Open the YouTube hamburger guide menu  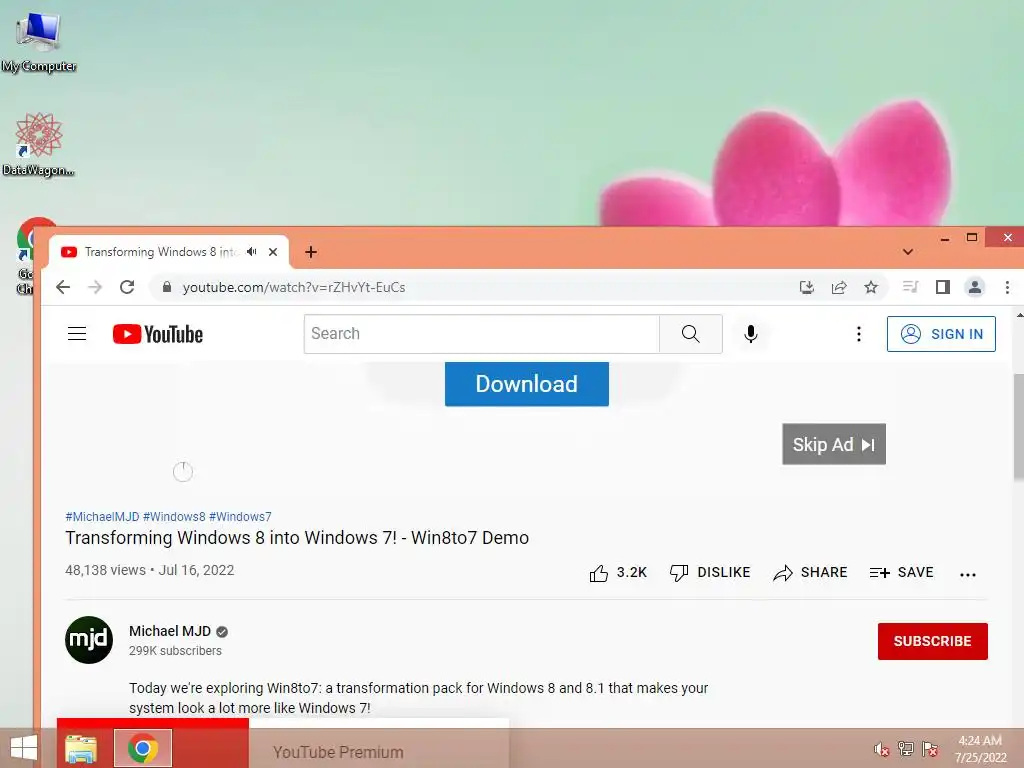coord(77,334)
